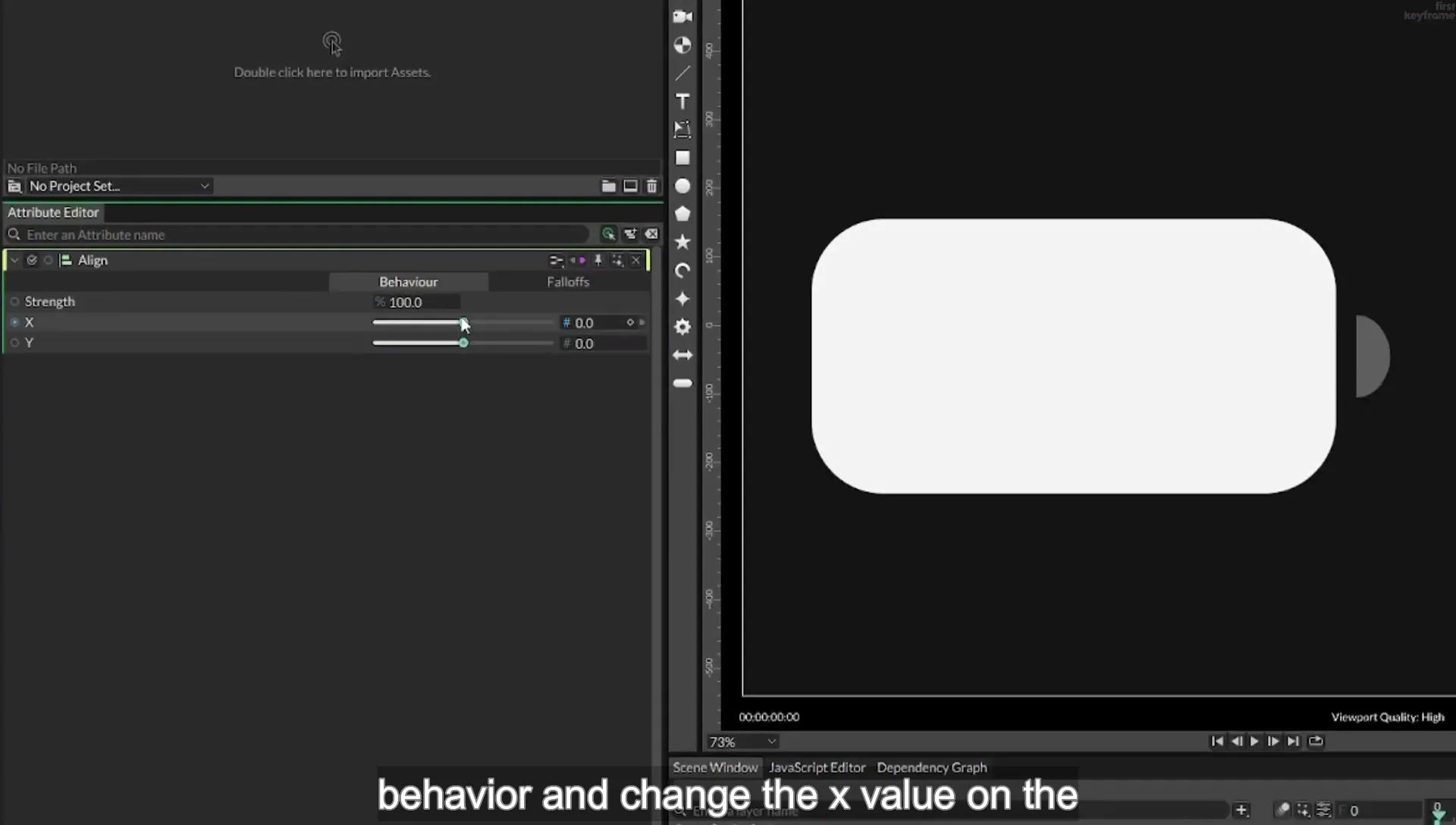
Task: Click the Y value slider handle
Action: click(x=463, y=343)
